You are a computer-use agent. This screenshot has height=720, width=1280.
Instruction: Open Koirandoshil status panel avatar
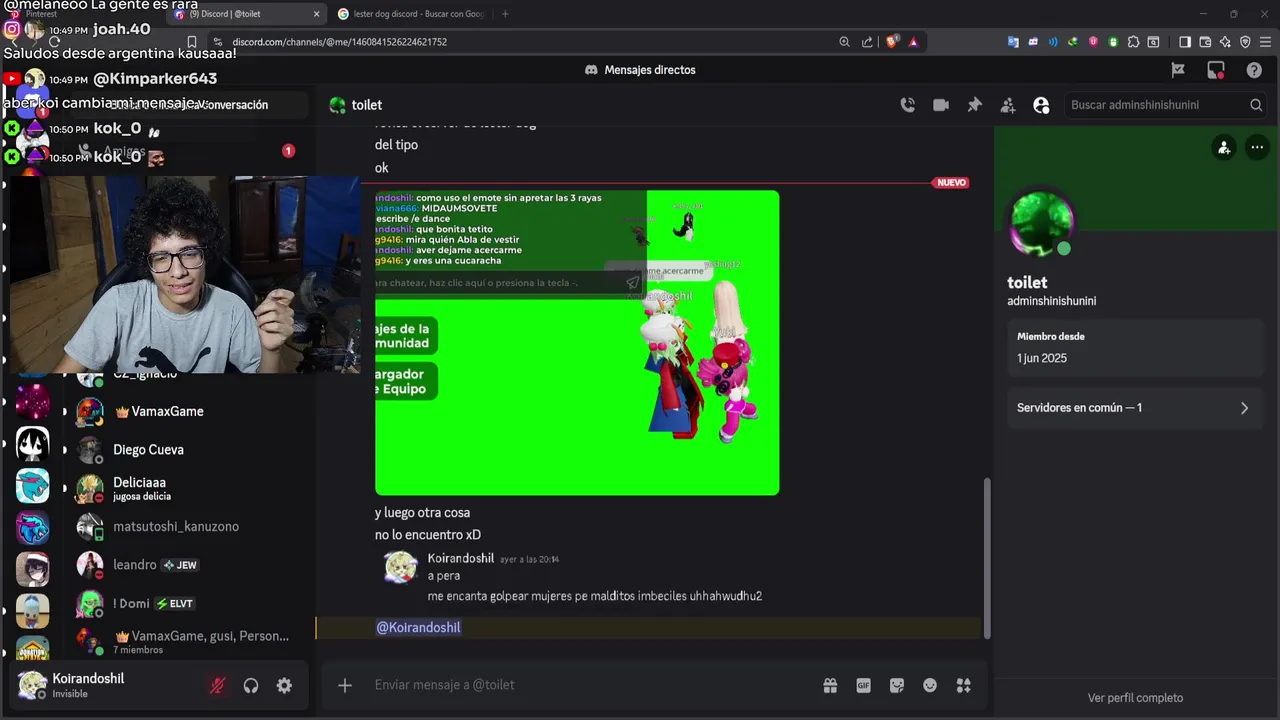[32, 685]
